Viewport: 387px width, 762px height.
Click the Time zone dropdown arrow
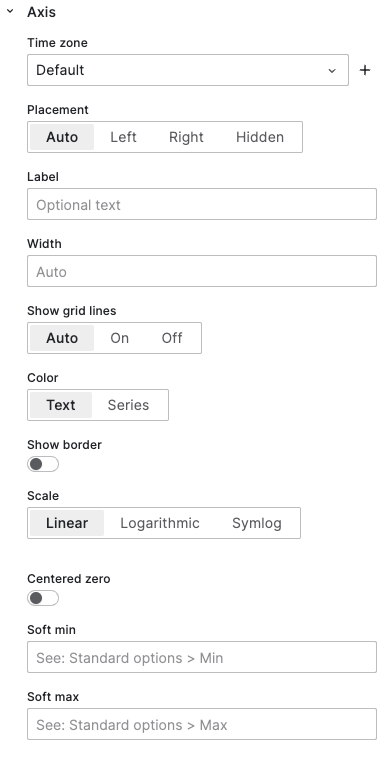point(332,70)
